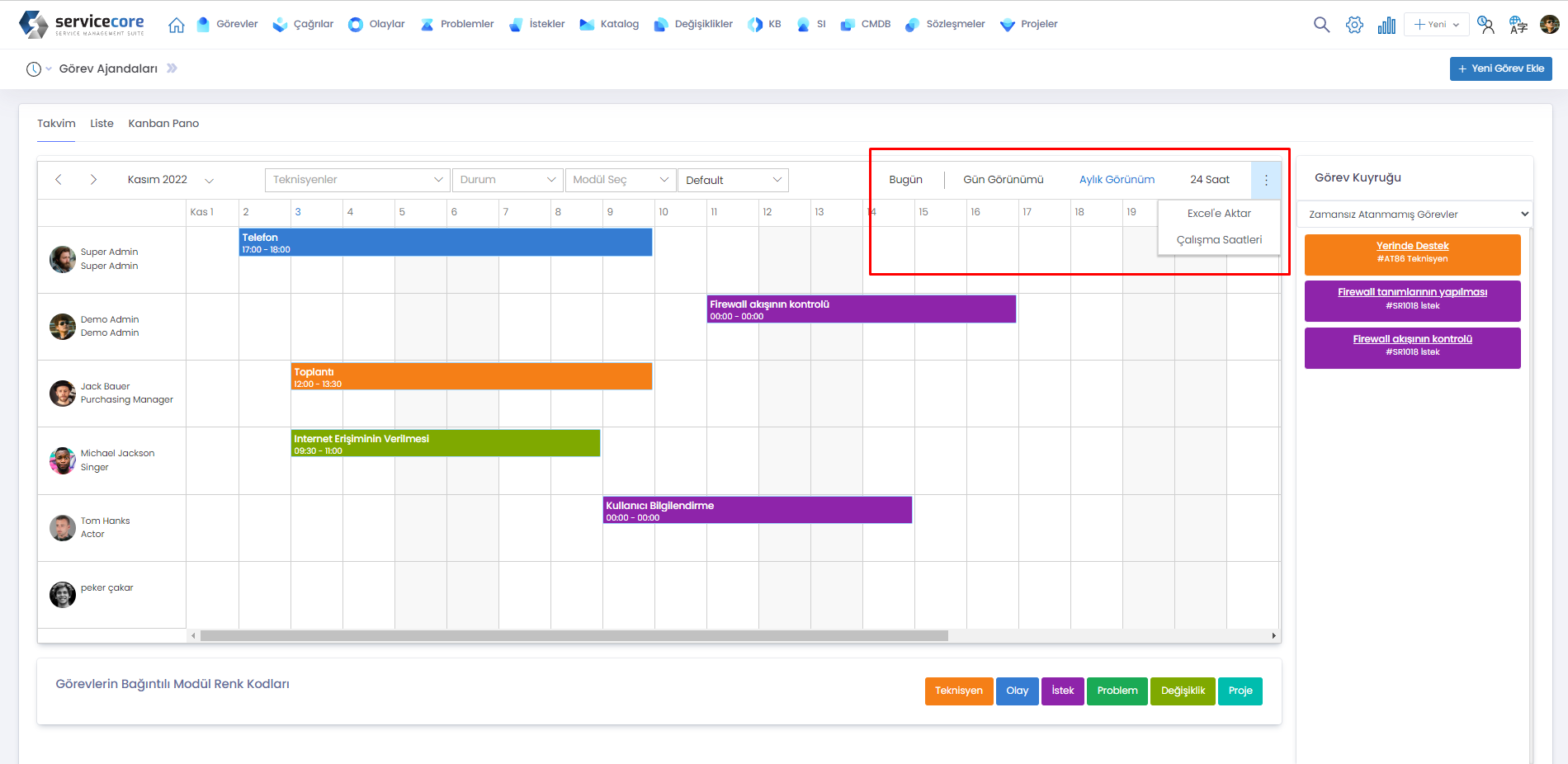Expand the breadcrumb double chevron
Viewport: 1568px width, 764px height.
[172, 68]
